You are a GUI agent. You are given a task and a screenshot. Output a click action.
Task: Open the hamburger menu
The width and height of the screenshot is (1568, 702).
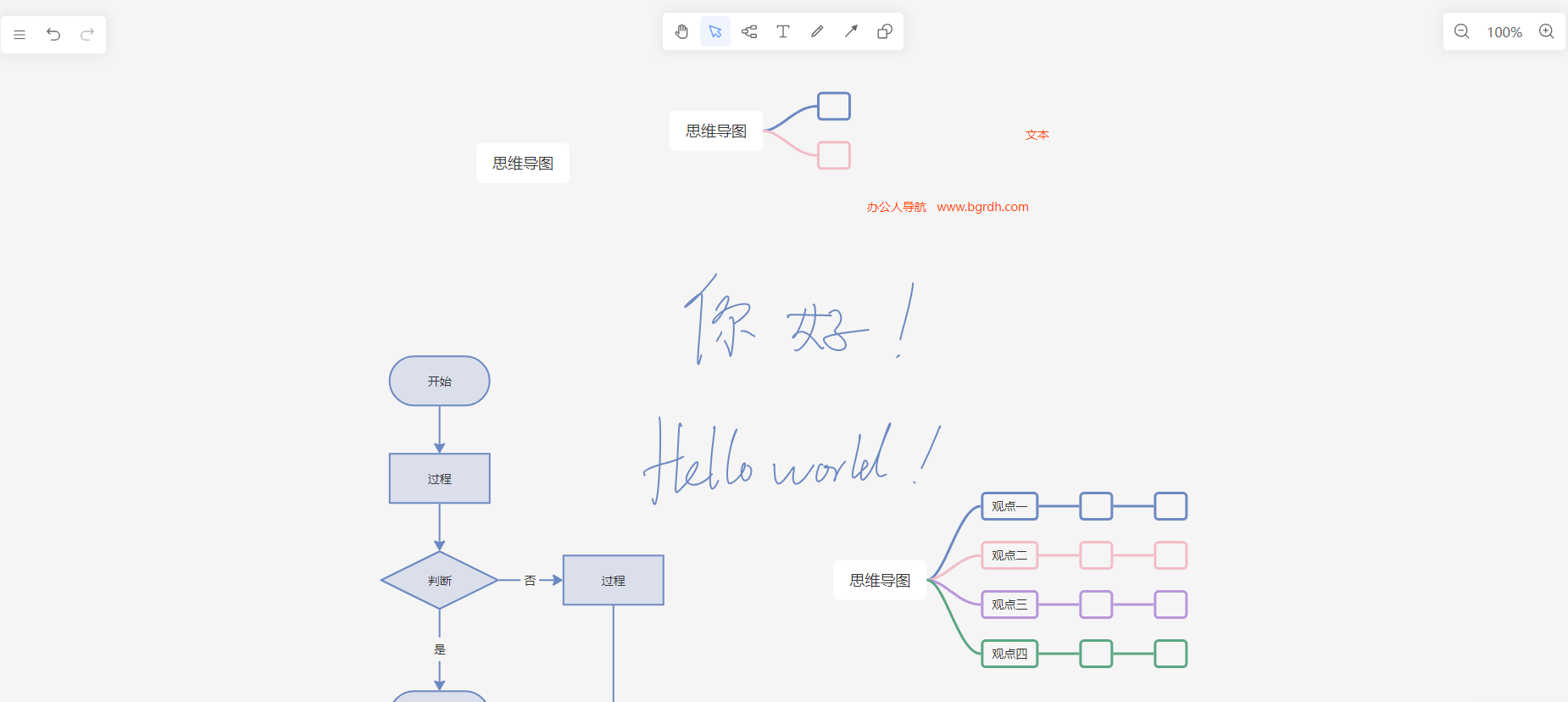[19, 35]
